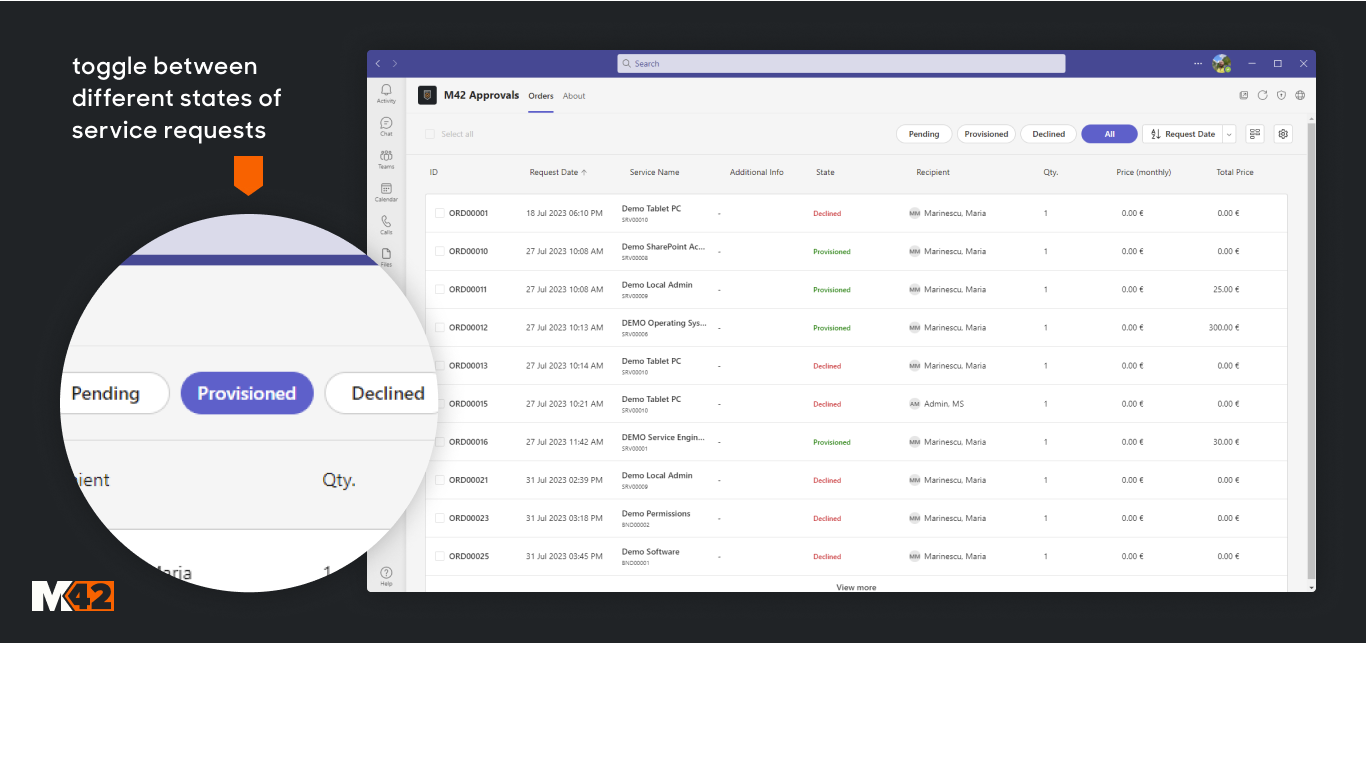Click the Demo Permissions service name
The image size is (1366, 768).
tap(656, 513)
